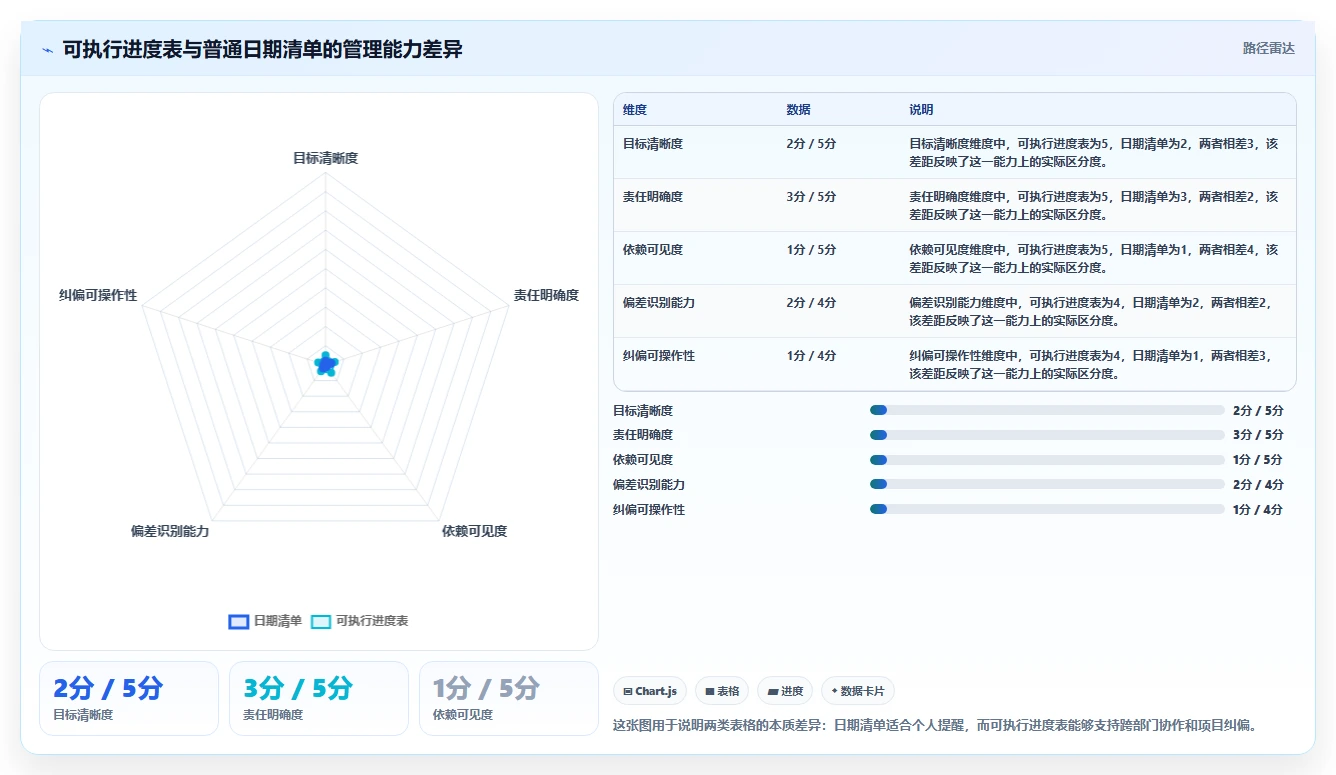1336x775 pixels.
Task: Click the 3分 / 5分 table cell
Action: (812, 197)
